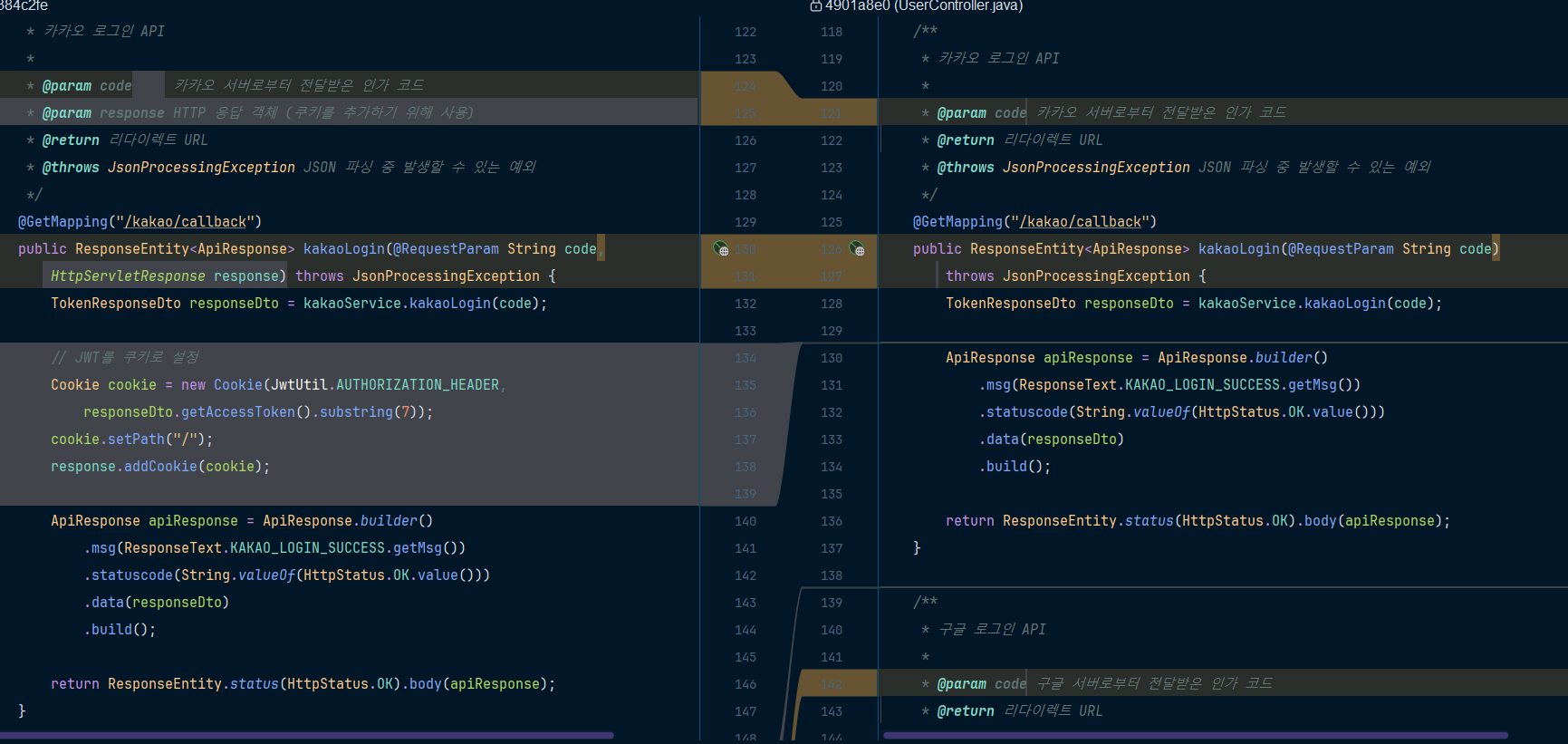Click the '// JWT를 쿠키로 설정' comment
This screenshot has height=744, width=1568.
click(x=125, y=358)
